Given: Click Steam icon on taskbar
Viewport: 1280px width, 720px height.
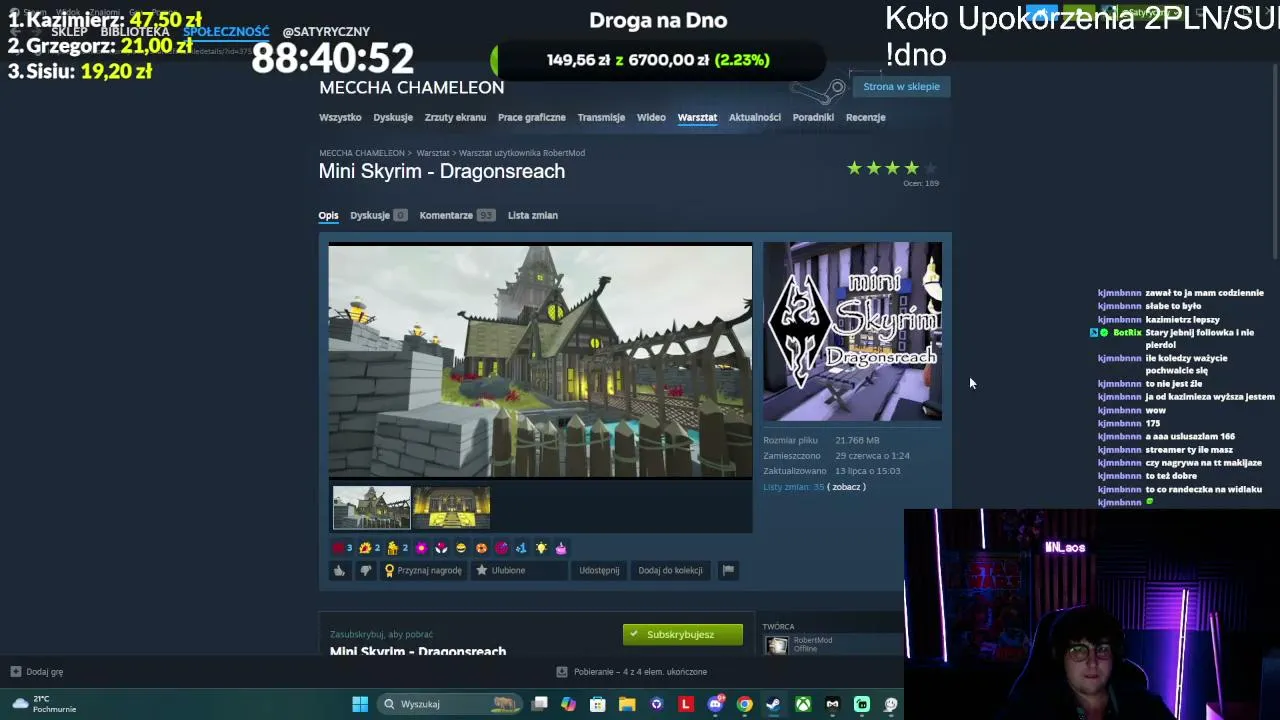Looking at the screenshot, I should (x=774, y=704).
